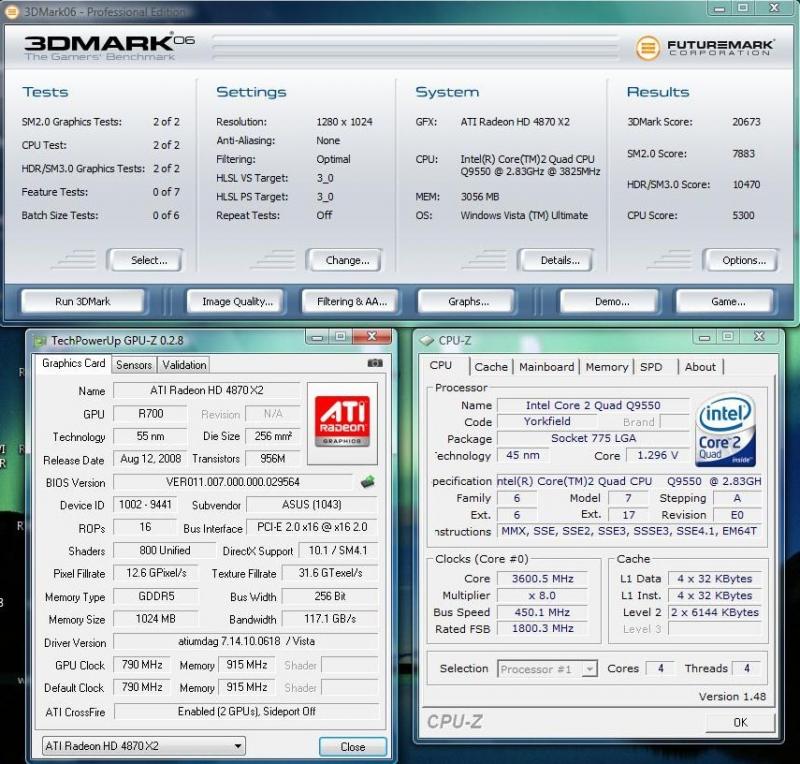Click the CPU-Z processor Name field

point(593,405)
